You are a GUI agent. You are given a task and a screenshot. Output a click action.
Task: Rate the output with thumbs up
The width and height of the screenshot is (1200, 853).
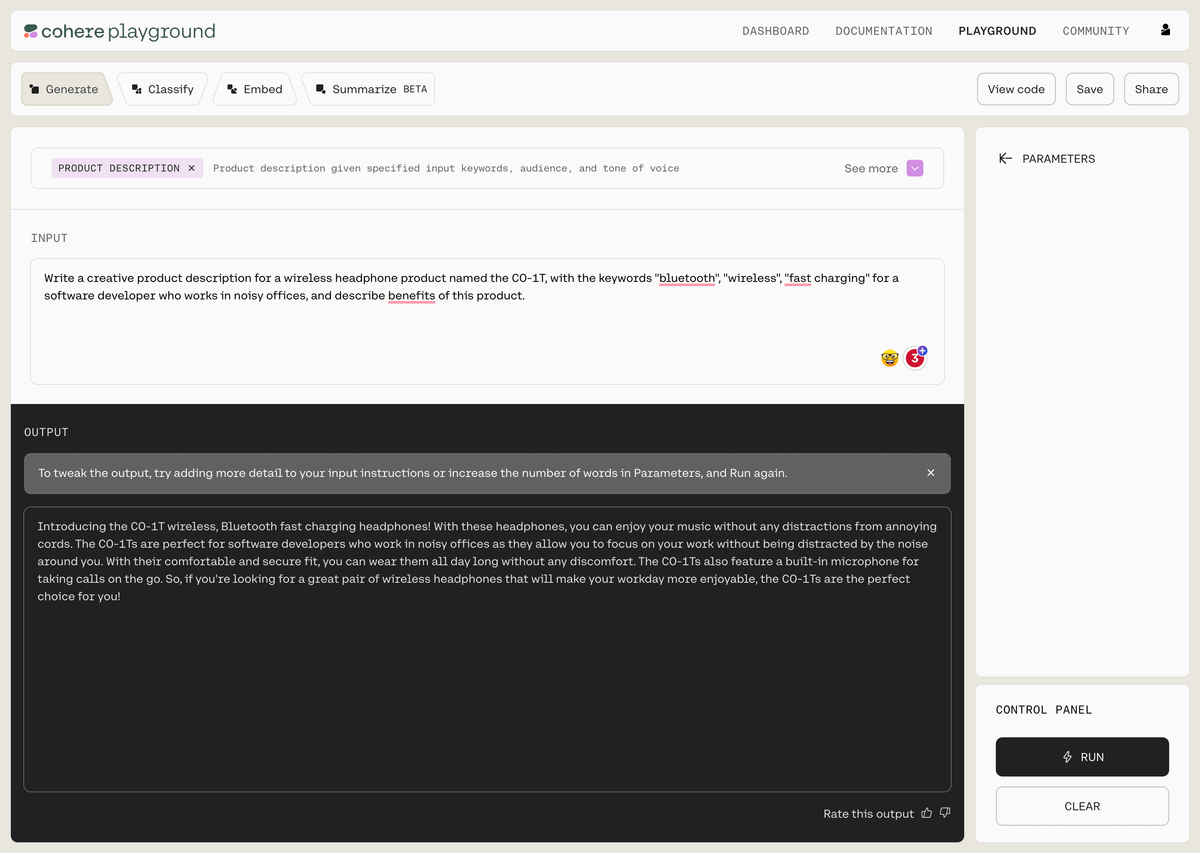[x=926, y=813]
